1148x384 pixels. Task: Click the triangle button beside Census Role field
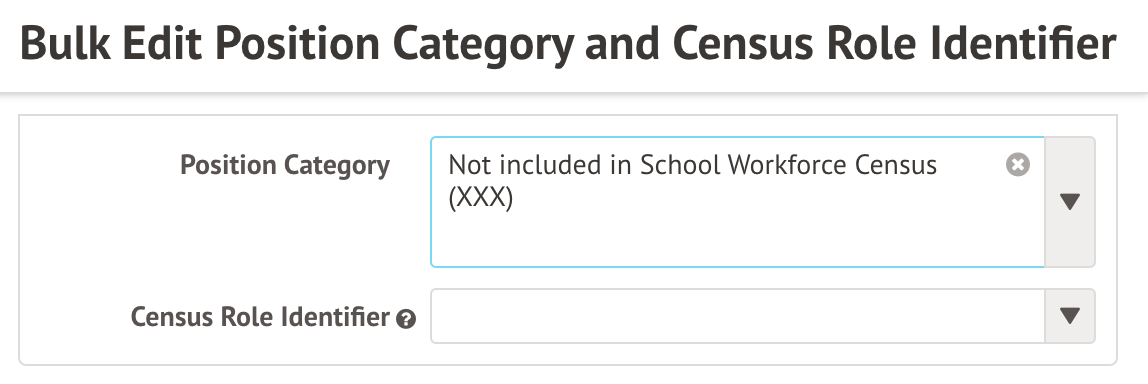pos(1070,316)
